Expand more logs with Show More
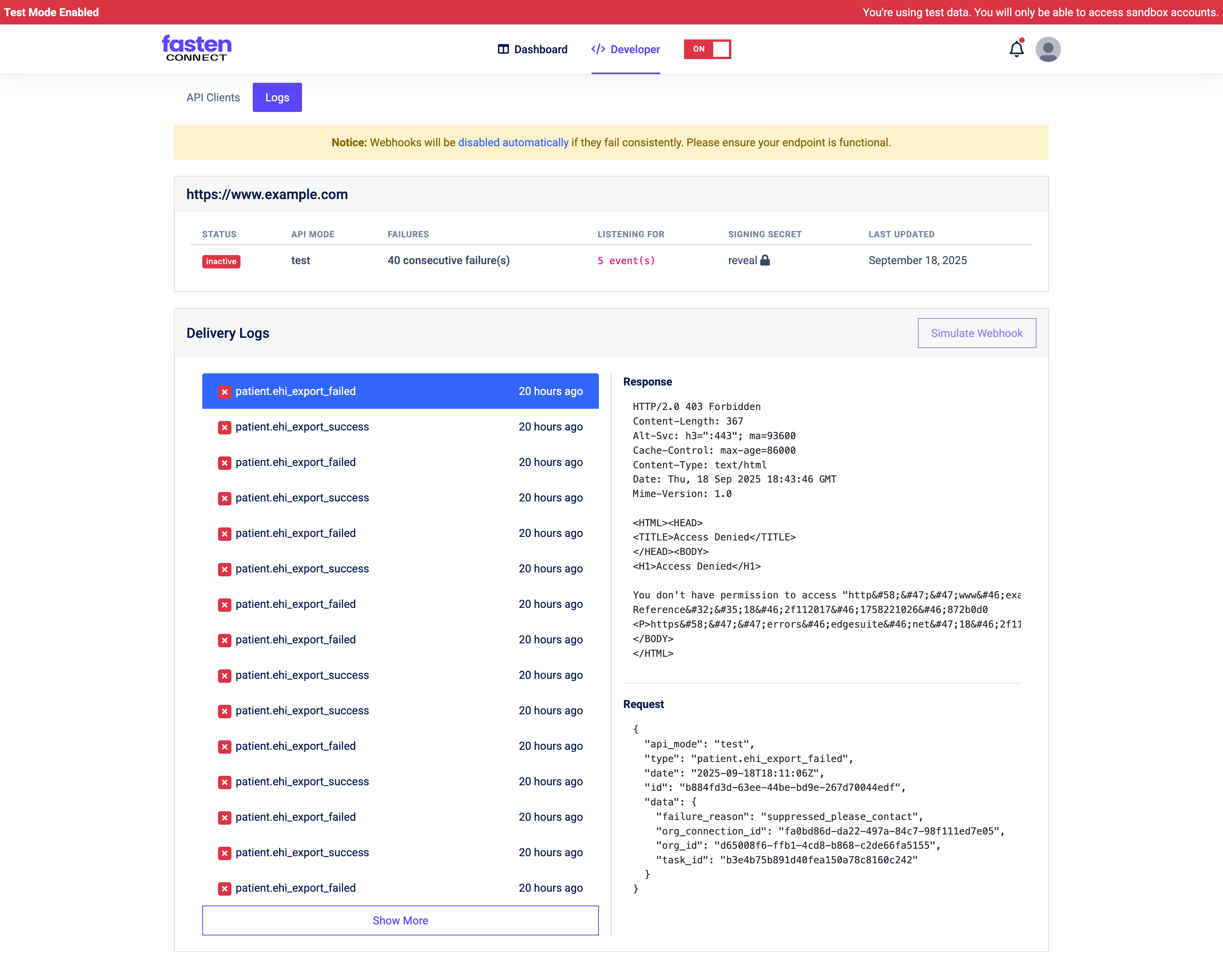 tap(400, 920)
